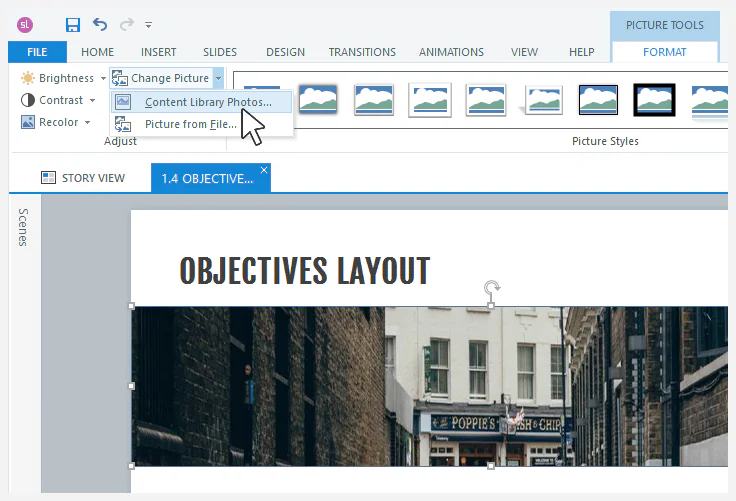Screen dimensions: 736x501
Task: Click the Contrast half-circle icon
Action: click(28, 100)
